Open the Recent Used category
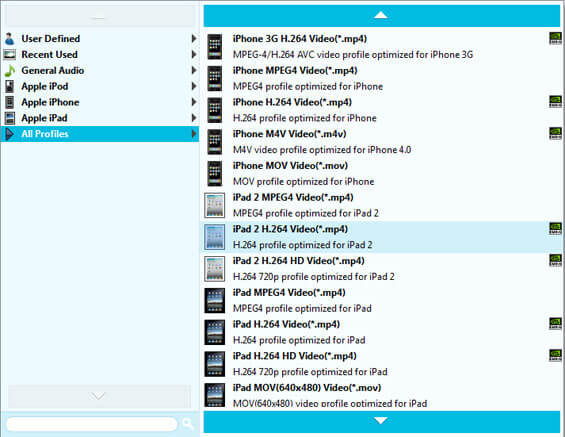This screenshot has width=565, height=437. 100,54
